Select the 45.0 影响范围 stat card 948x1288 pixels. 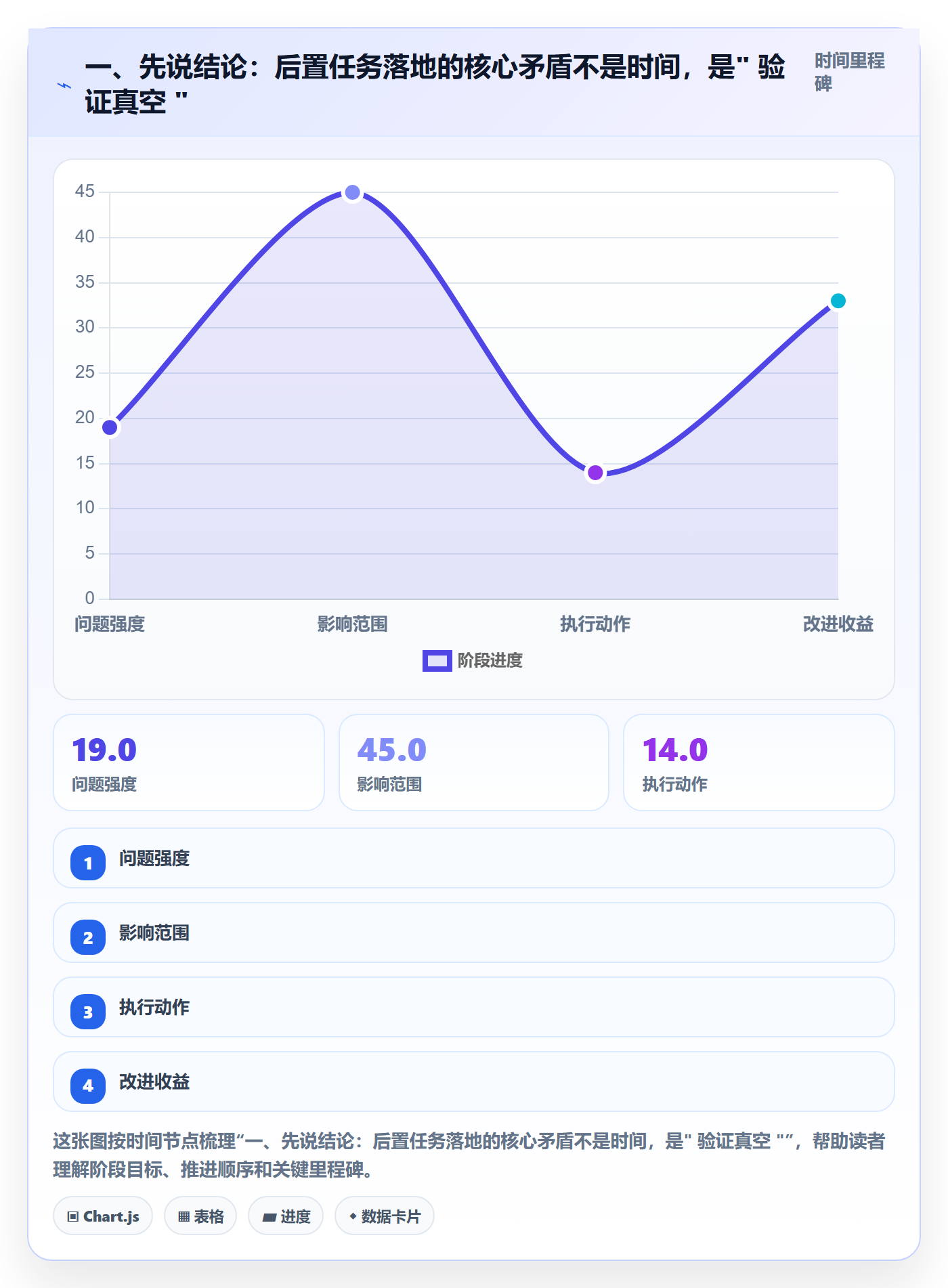(474, 763)
